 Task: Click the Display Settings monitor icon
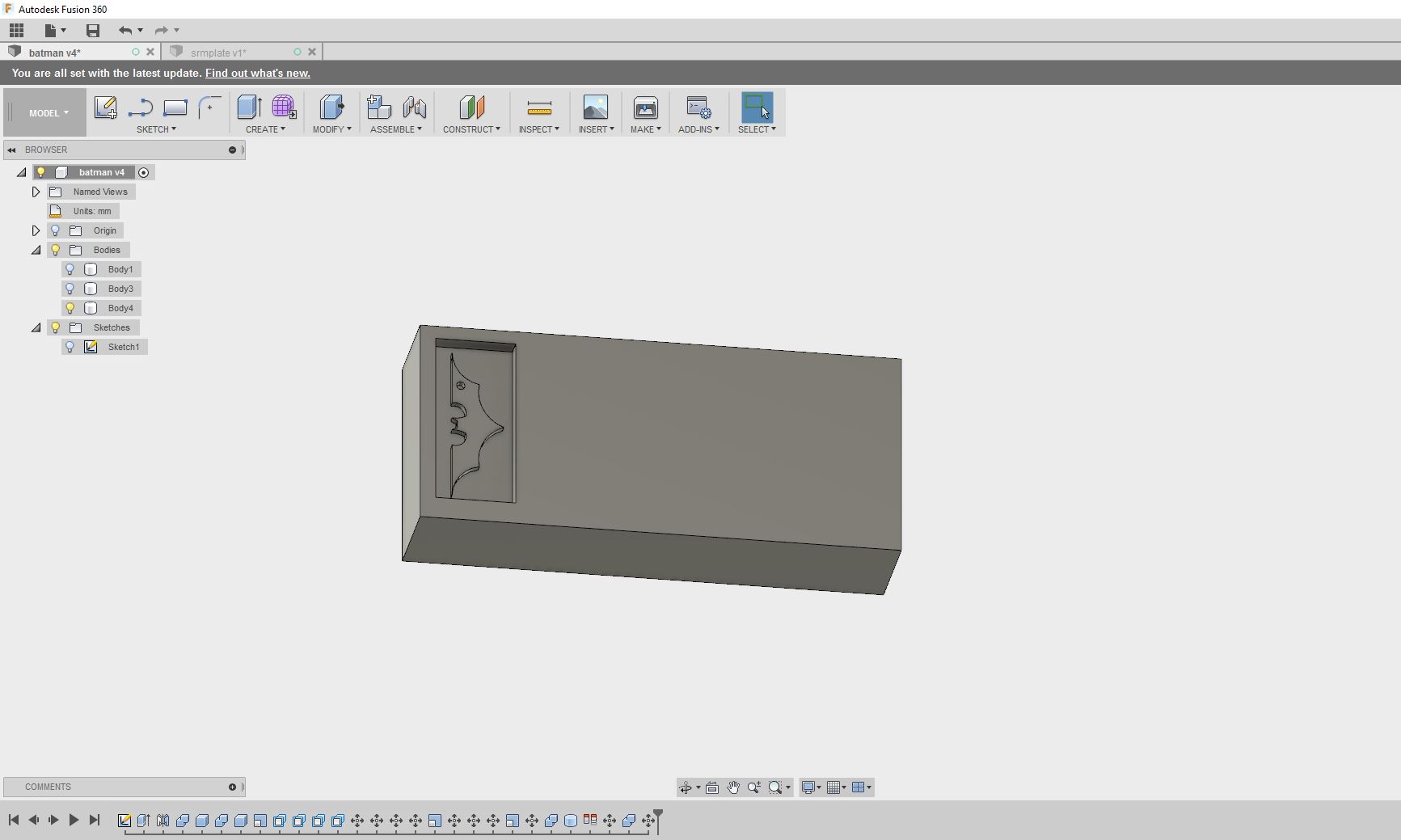coord(808,787)
